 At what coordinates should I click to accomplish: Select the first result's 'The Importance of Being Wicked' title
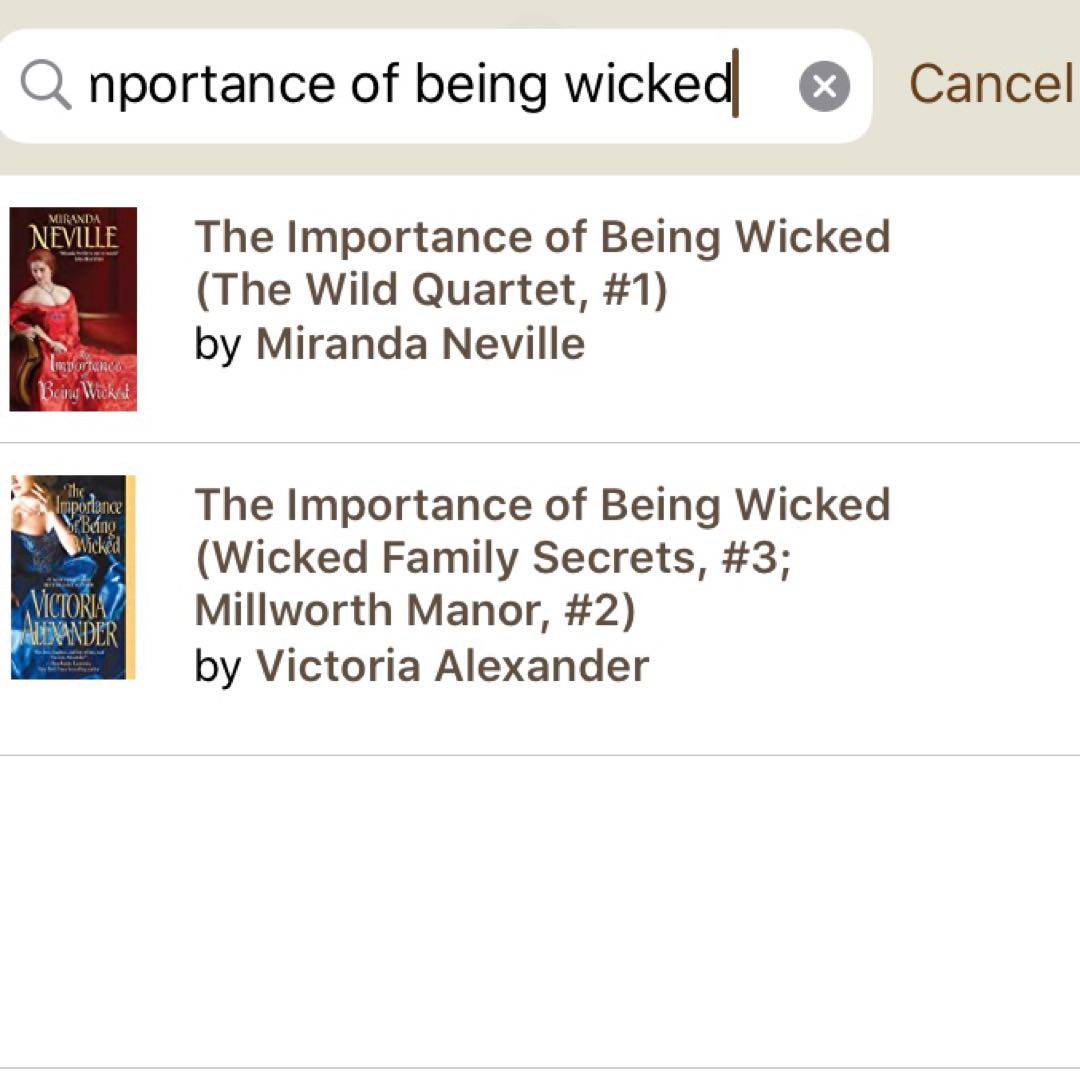coord(542,236)
